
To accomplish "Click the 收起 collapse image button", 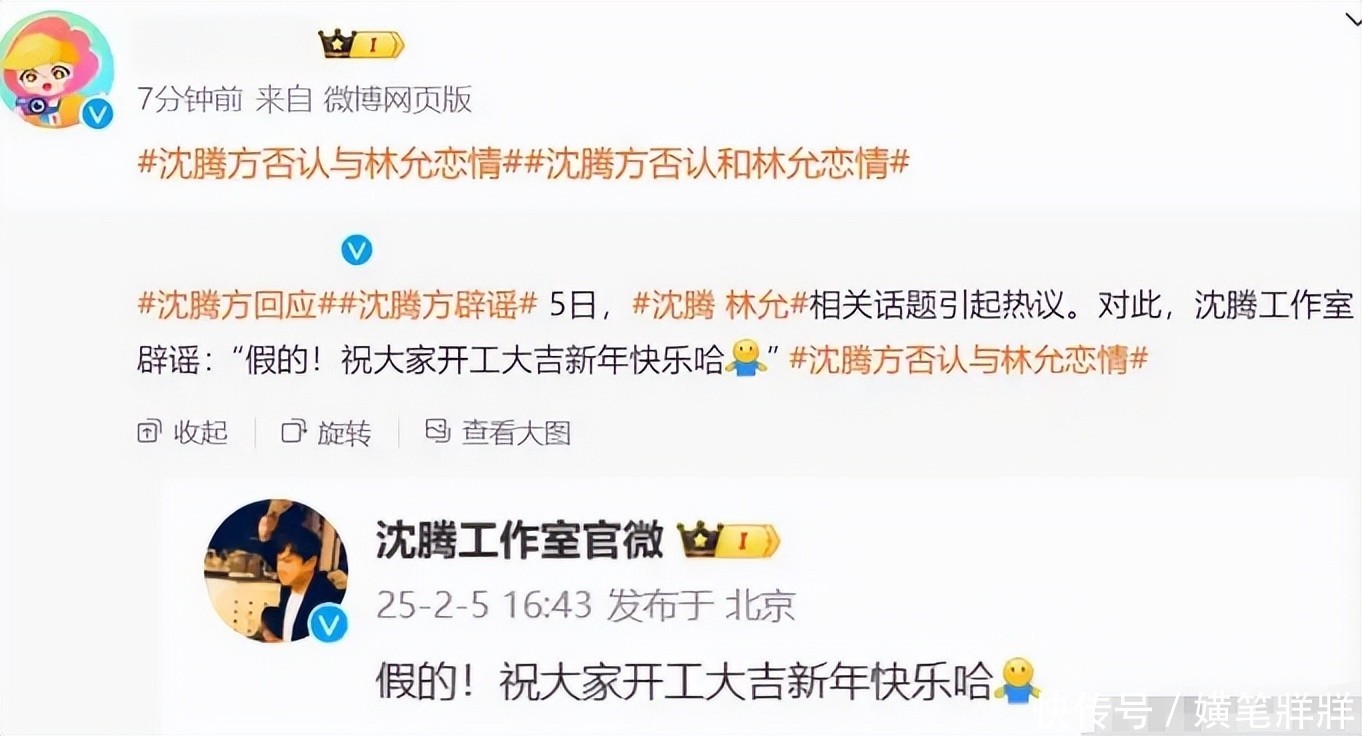I will click(x=183, y=433).
